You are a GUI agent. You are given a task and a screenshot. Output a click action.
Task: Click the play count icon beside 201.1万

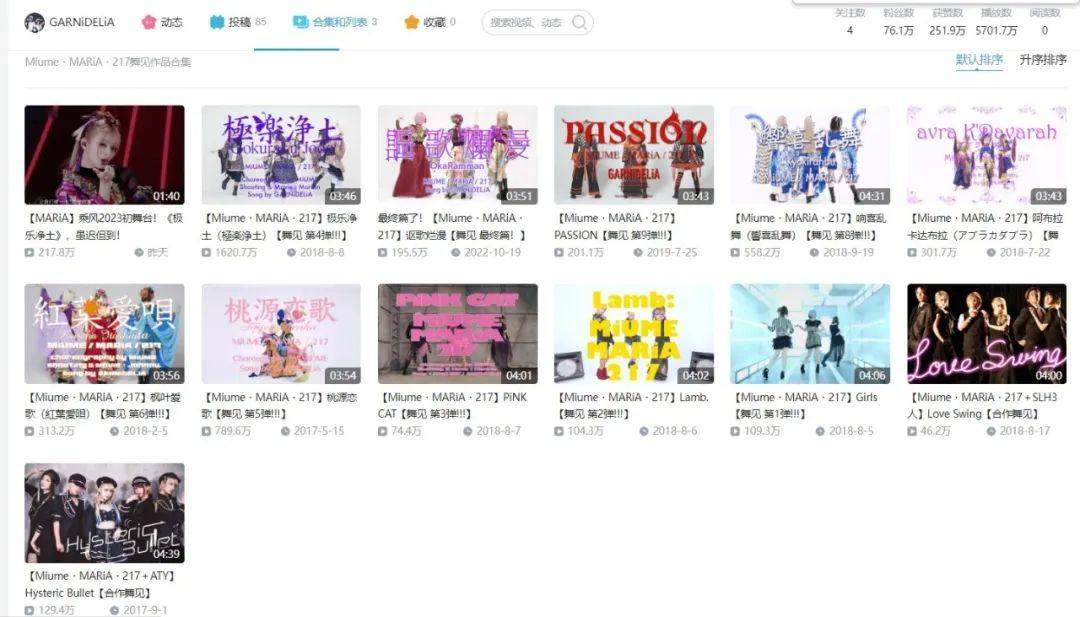[x=559, y=253]
